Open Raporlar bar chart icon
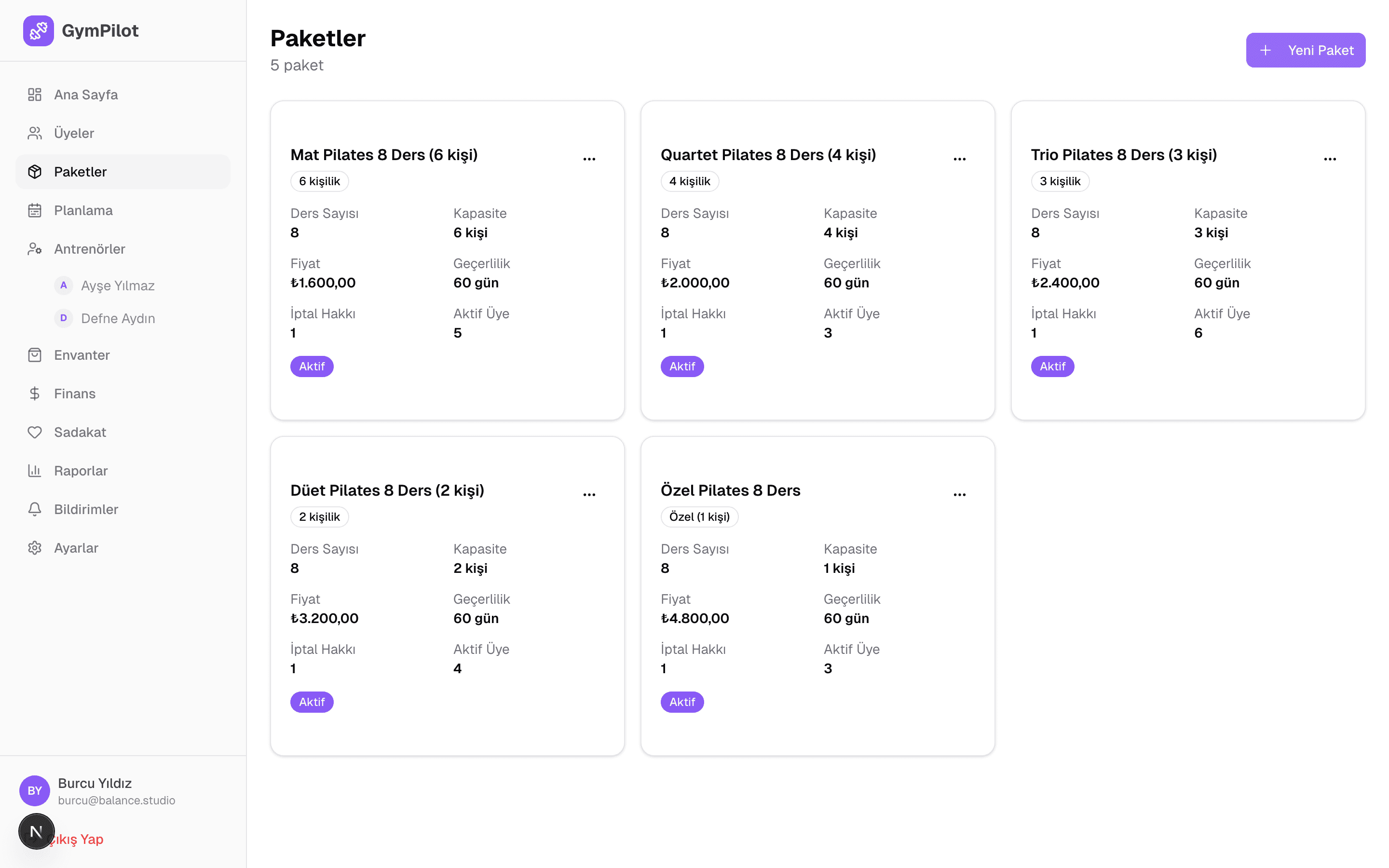The image size is (1389, 868). coord(34,471)
